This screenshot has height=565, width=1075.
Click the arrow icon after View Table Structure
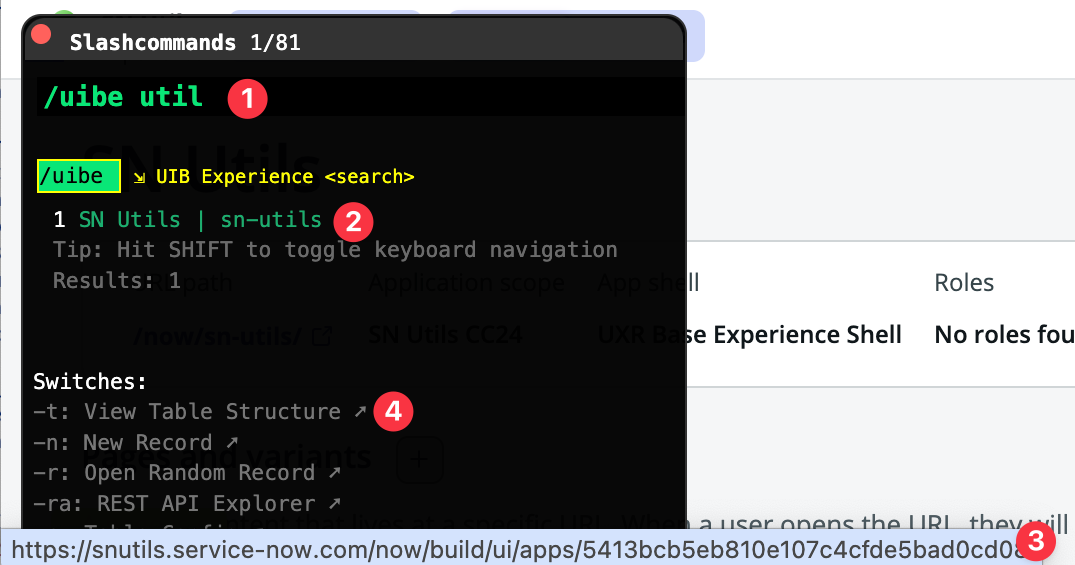[360, 411]
